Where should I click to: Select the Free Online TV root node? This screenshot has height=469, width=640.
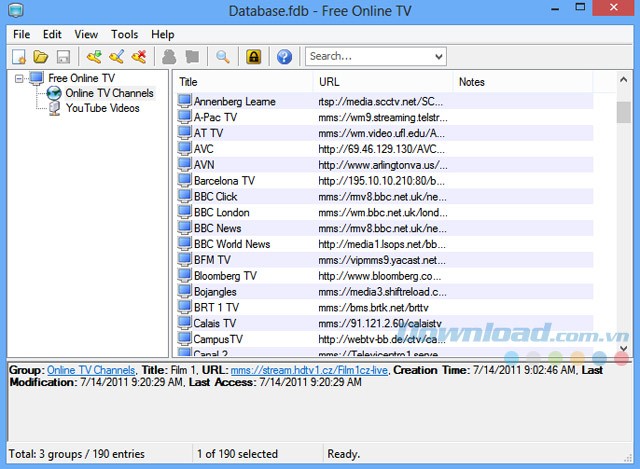pos(81,78)
